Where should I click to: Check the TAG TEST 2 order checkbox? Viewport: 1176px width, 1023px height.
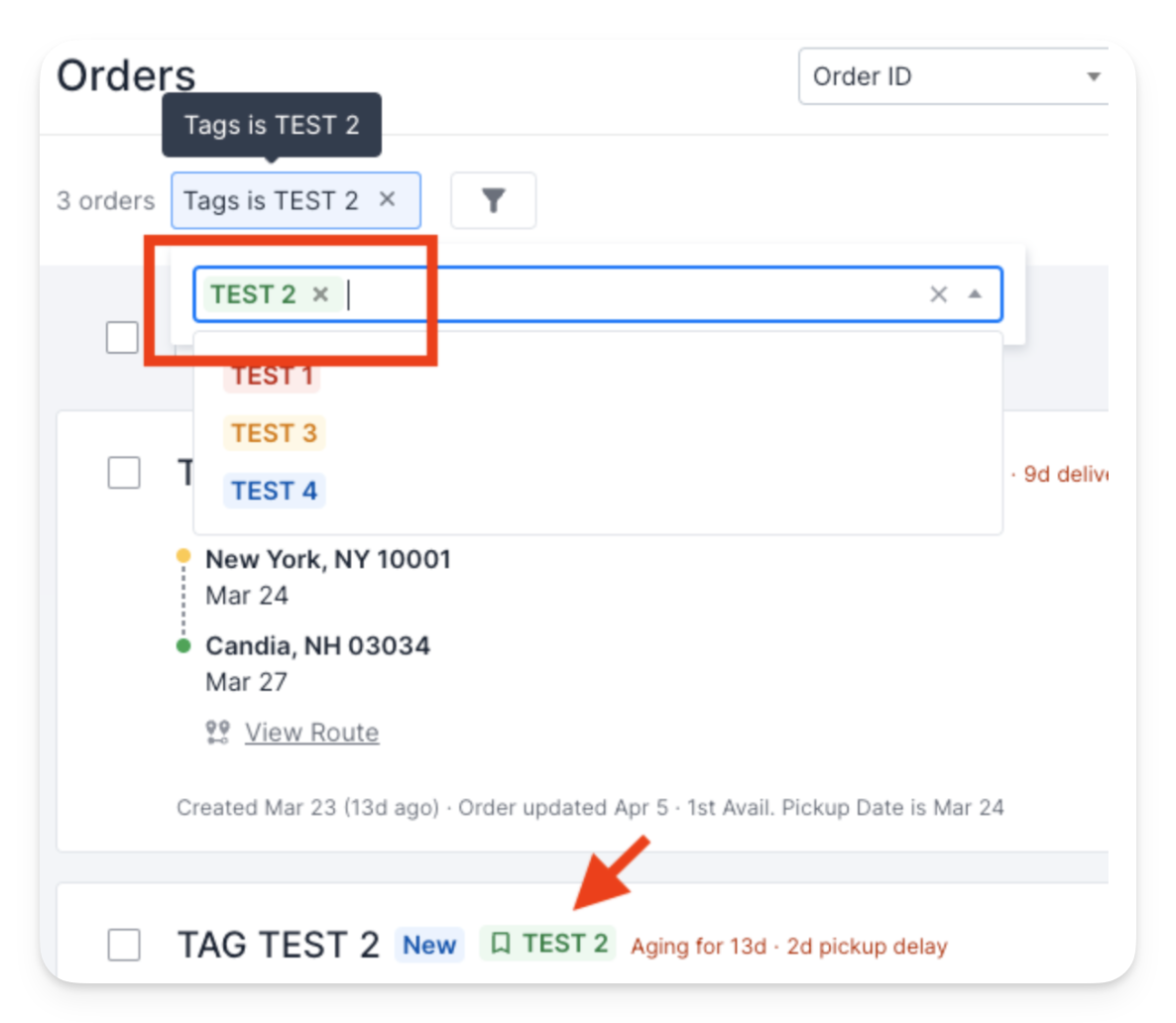point(124,945)
